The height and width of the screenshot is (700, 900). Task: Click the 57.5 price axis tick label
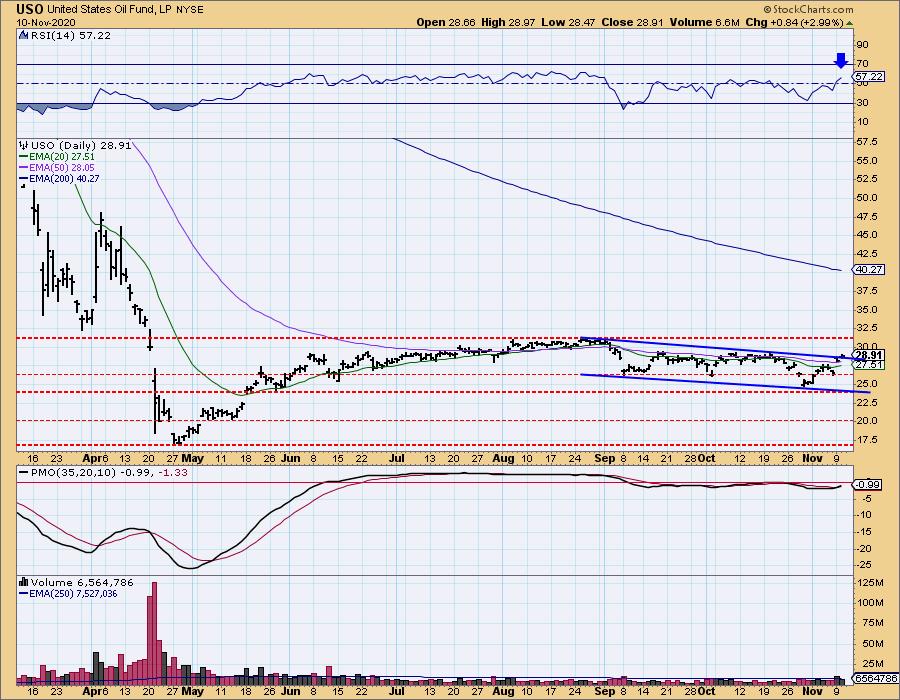pos(867,141)
